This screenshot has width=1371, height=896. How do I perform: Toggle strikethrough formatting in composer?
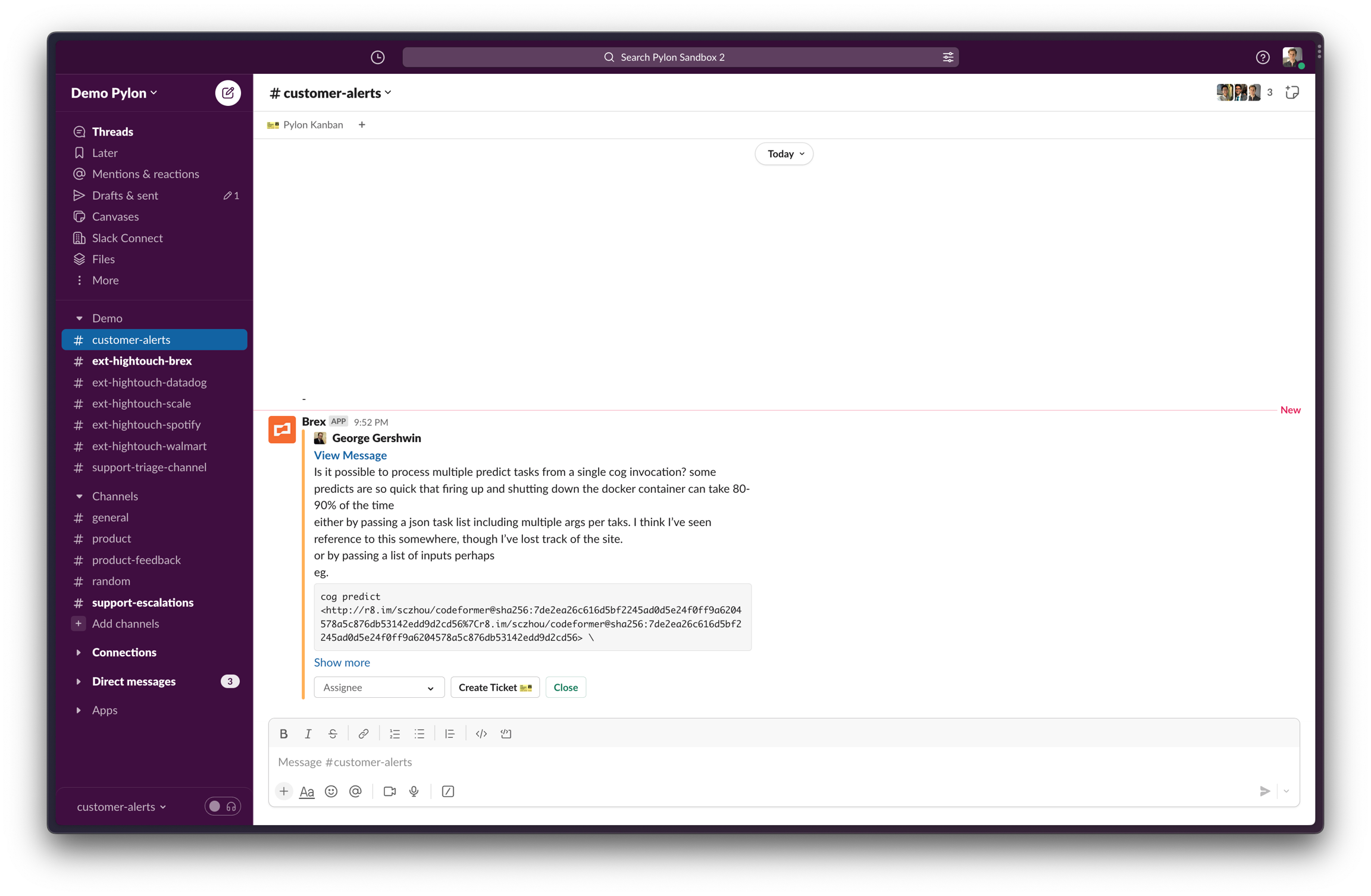pos(333,734)
